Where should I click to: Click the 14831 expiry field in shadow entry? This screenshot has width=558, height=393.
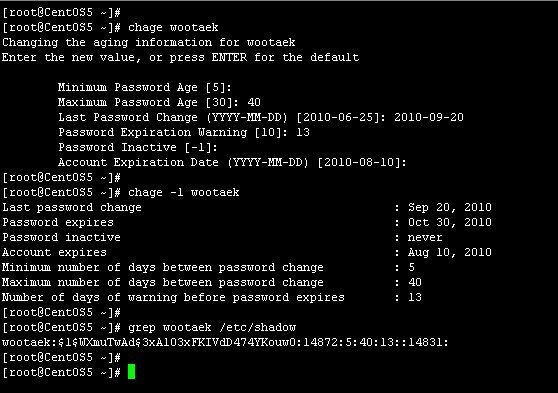[x=425, y=342]
